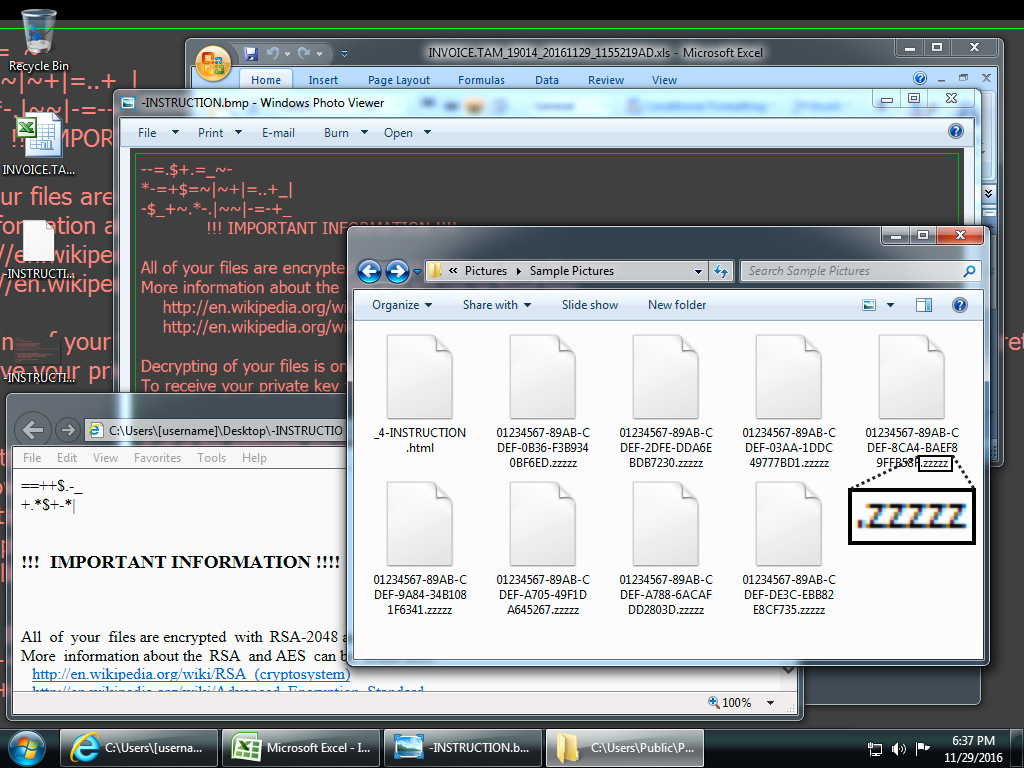The height and width of the screenshot is (768, 1024).
Task: Open the RSA cryptosystem Wikipedia link
Action: 191,674
